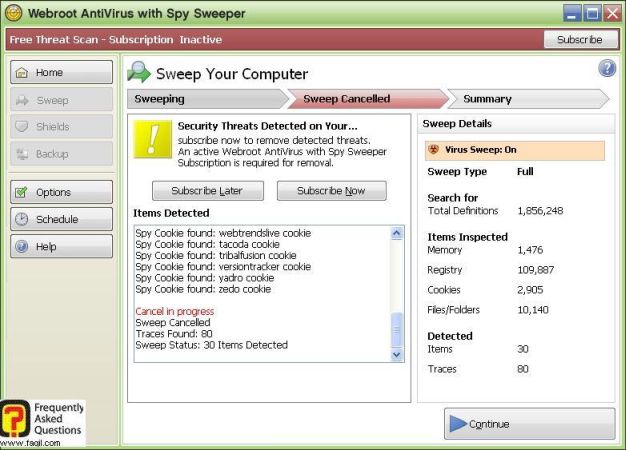The width and height of the screenshot is (626, 450).
Task: Click the Help globe icon in sidebar
Action: pyautogui.click(x=22, y=246)
